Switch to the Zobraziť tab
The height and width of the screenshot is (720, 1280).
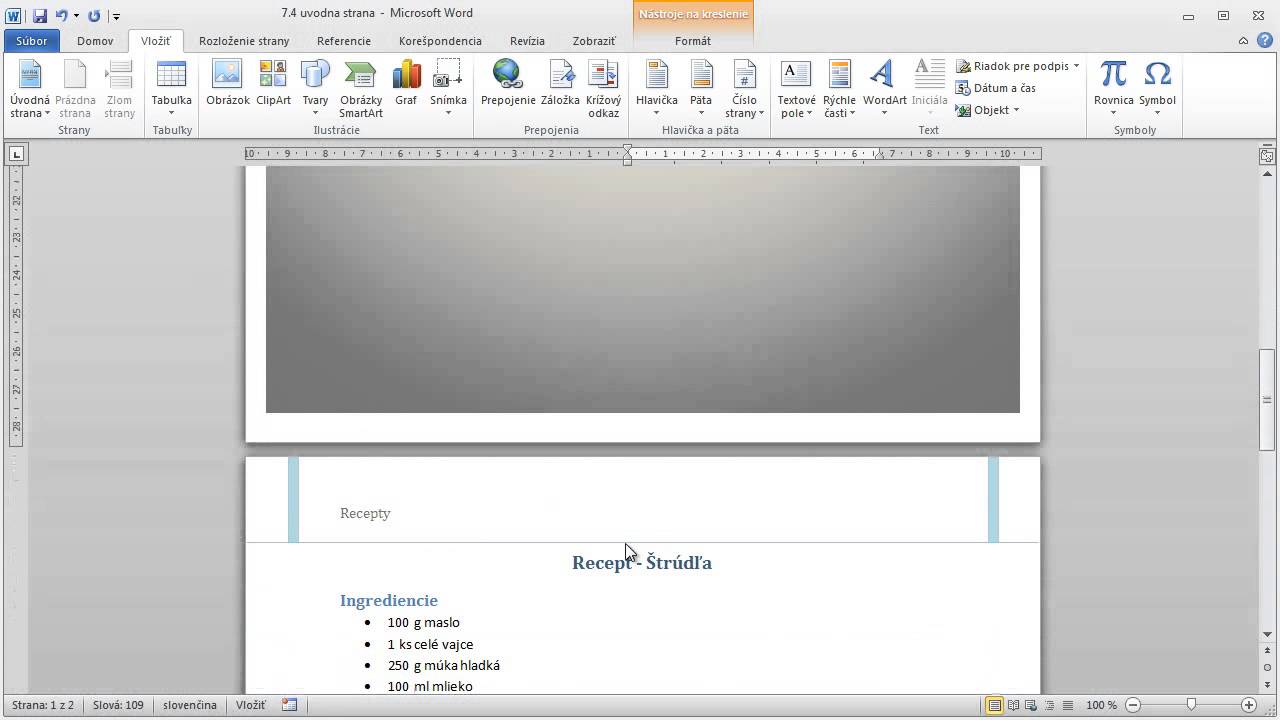pos(594,41)
